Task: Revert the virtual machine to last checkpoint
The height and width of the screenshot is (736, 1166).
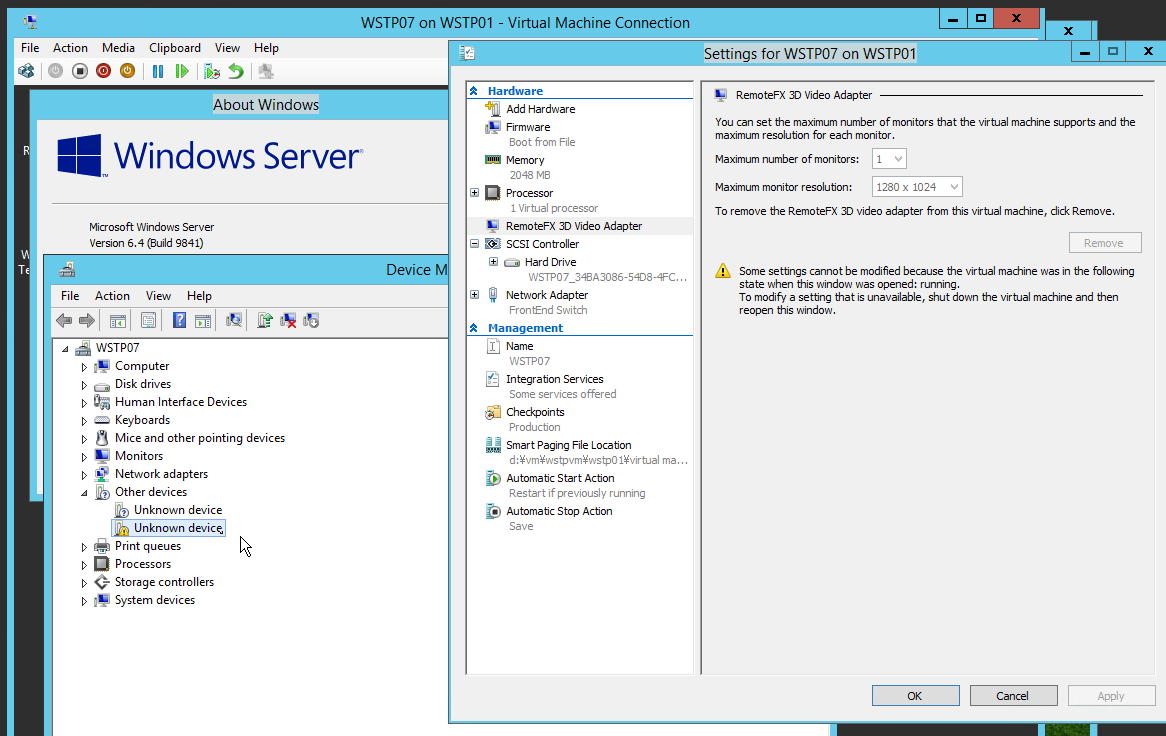Action: [x=235, y=71]
